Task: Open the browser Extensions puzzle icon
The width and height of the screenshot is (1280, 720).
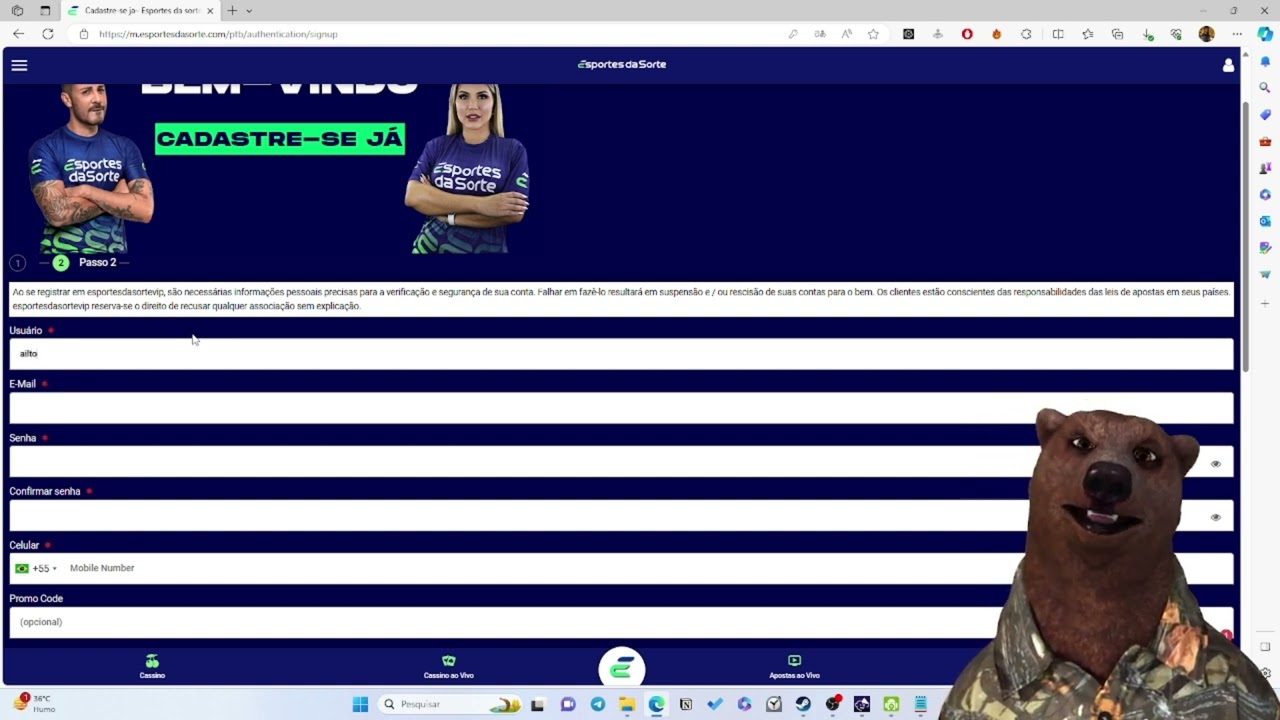Action: coord(1026,34)
